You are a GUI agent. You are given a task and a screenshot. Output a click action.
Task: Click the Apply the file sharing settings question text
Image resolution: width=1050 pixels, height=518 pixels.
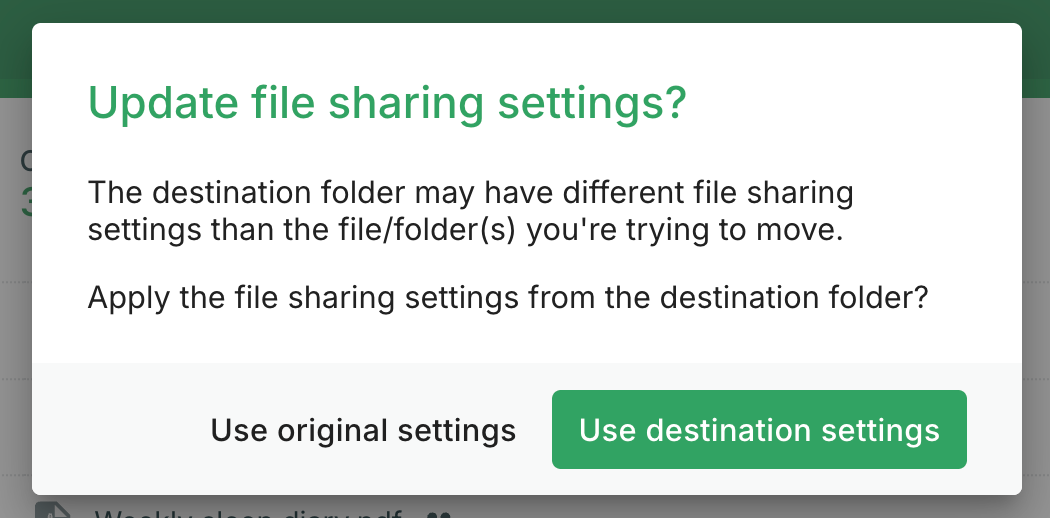(508, 298)
